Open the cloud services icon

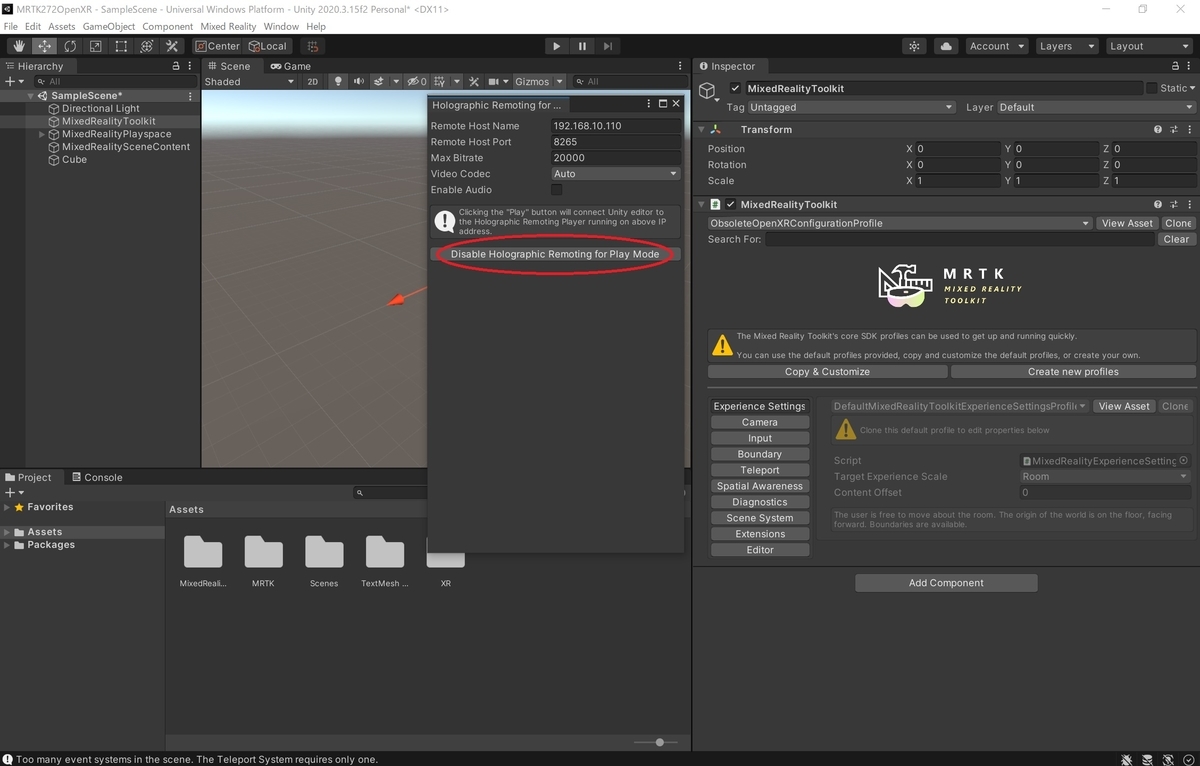[x=945, y=46]
